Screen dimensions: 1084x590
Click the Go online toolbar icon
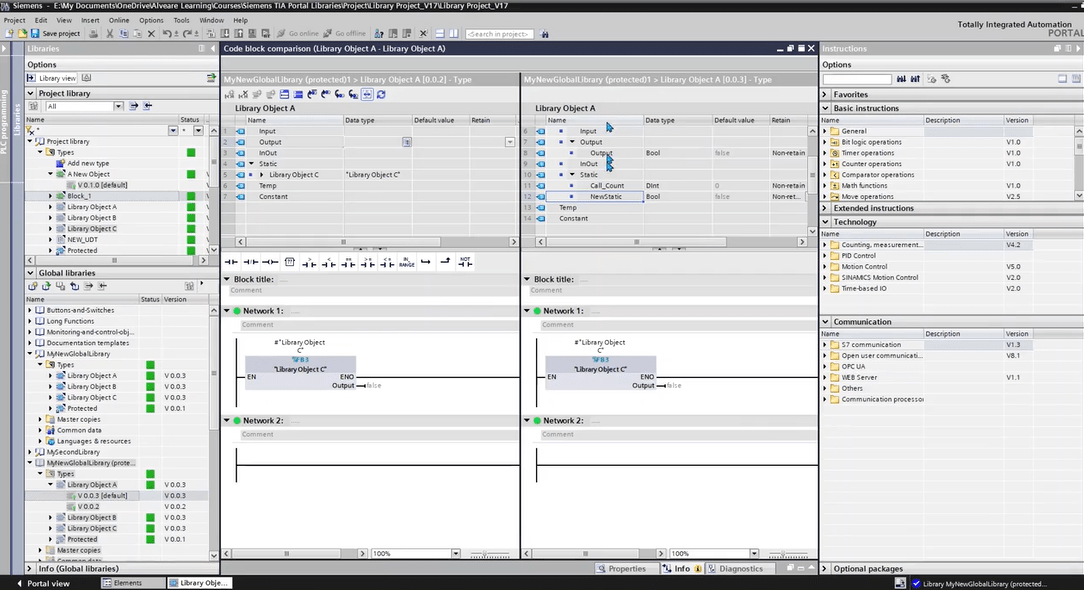point(281,34)
